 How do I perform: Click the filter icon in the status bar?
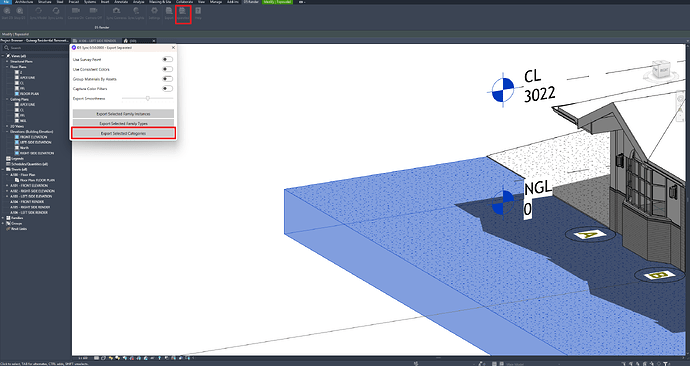point(666,364)
